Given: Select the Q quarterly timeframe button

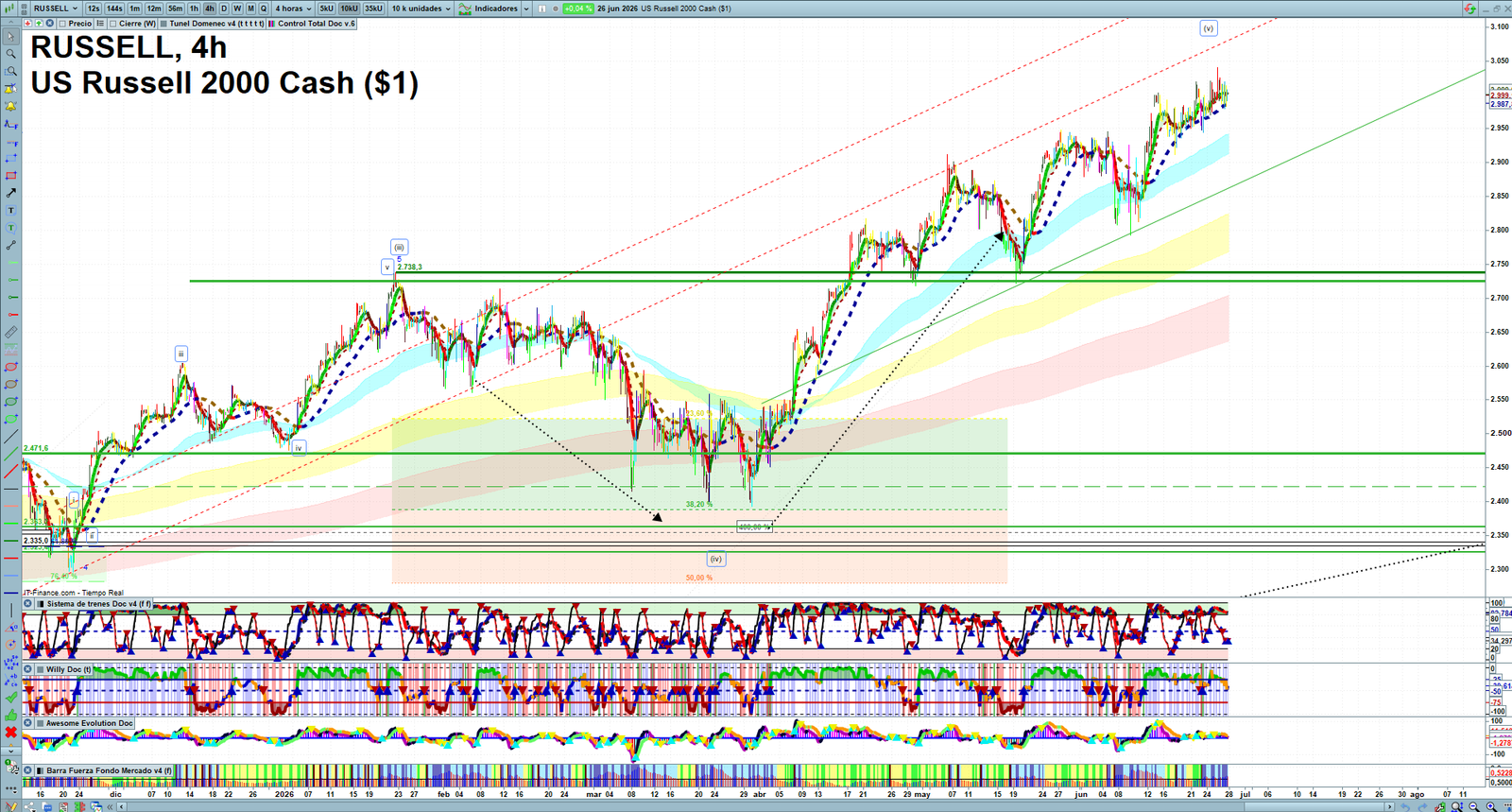Looking at the screenshot, I should [x=264, y=9].
